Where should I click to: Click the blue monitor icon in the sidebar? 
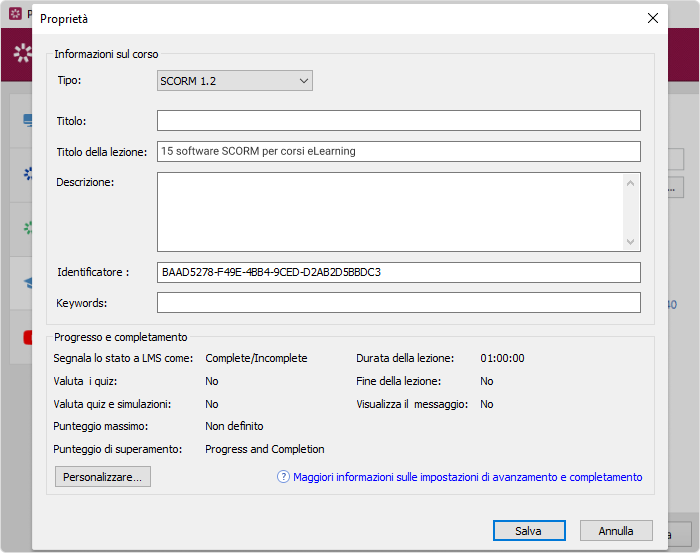pos(28,121)
